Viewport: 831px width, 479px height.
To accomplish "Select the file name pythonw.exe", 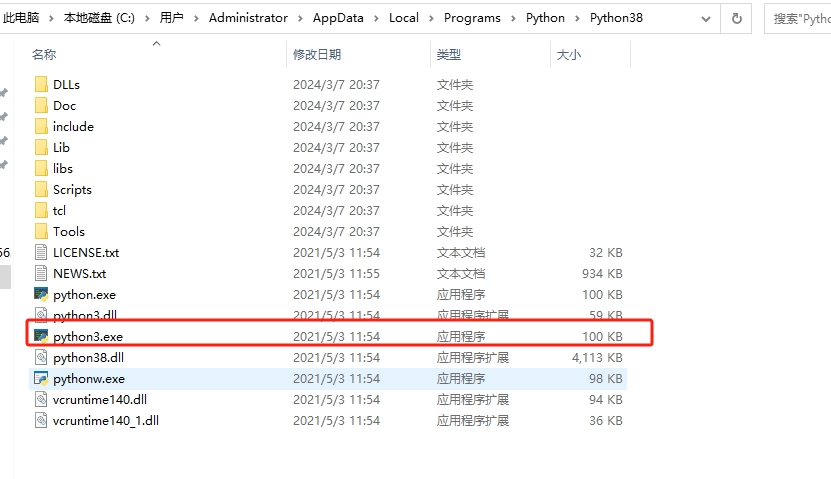I will pyautogui.click(x=89, y=379).
